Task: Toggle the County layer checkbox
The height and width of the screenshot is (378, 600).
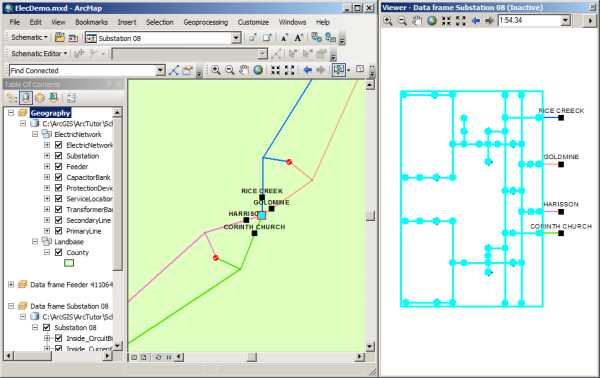Action: click(x=59, y=252)
